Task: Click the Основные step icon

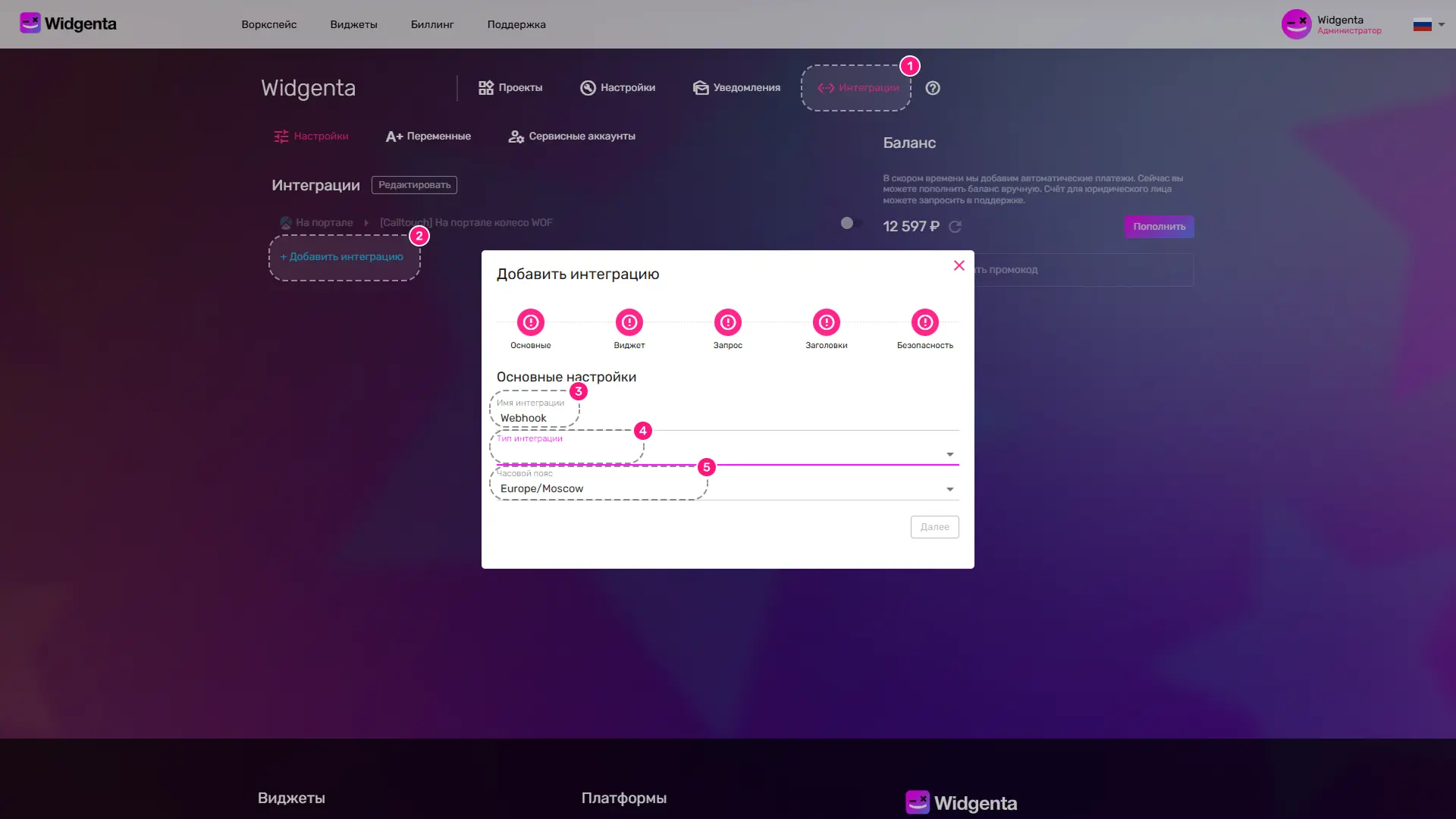Action: (531, 322)
